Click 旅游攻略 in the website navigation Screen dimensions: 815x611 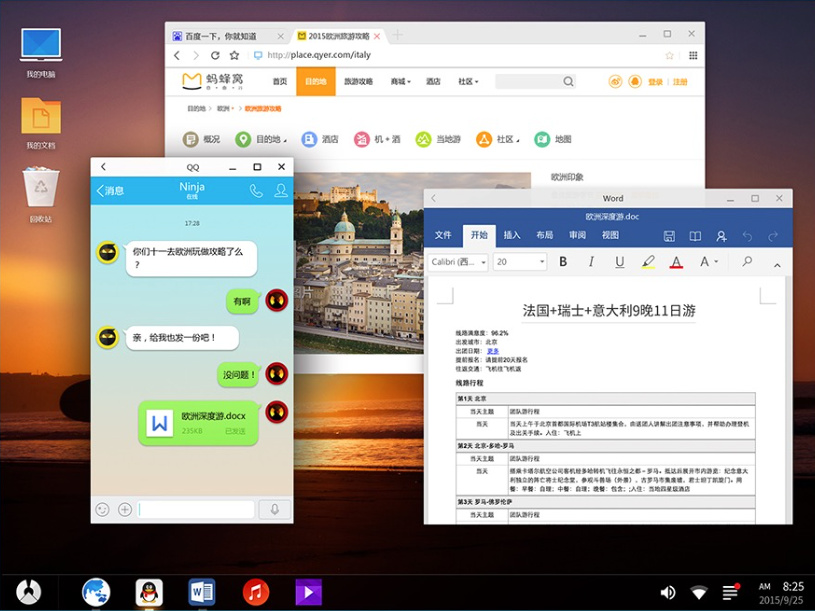tap(359, 82)
